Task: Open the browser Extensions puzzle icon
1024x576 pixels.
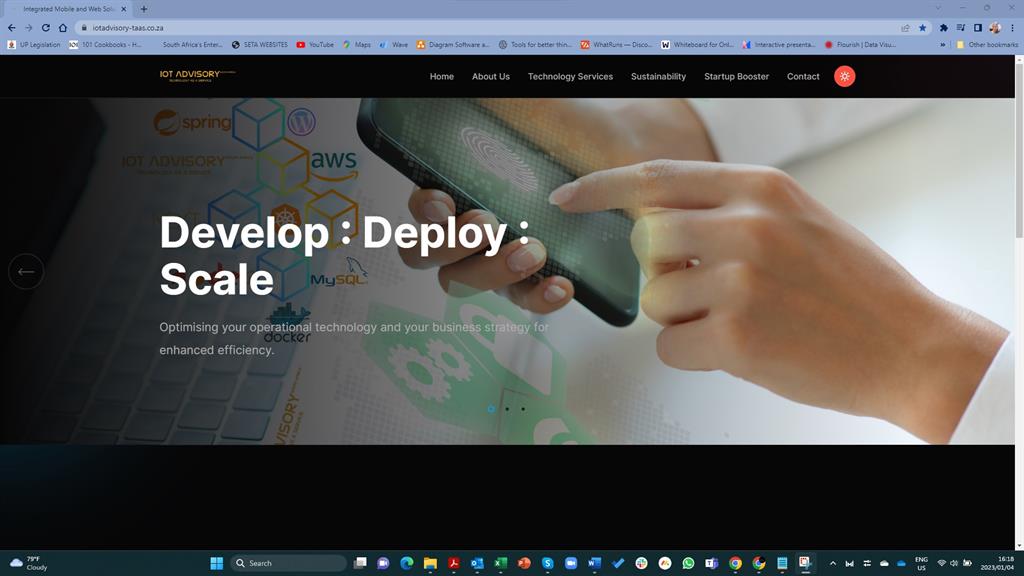Action: [x=943, y=28]
